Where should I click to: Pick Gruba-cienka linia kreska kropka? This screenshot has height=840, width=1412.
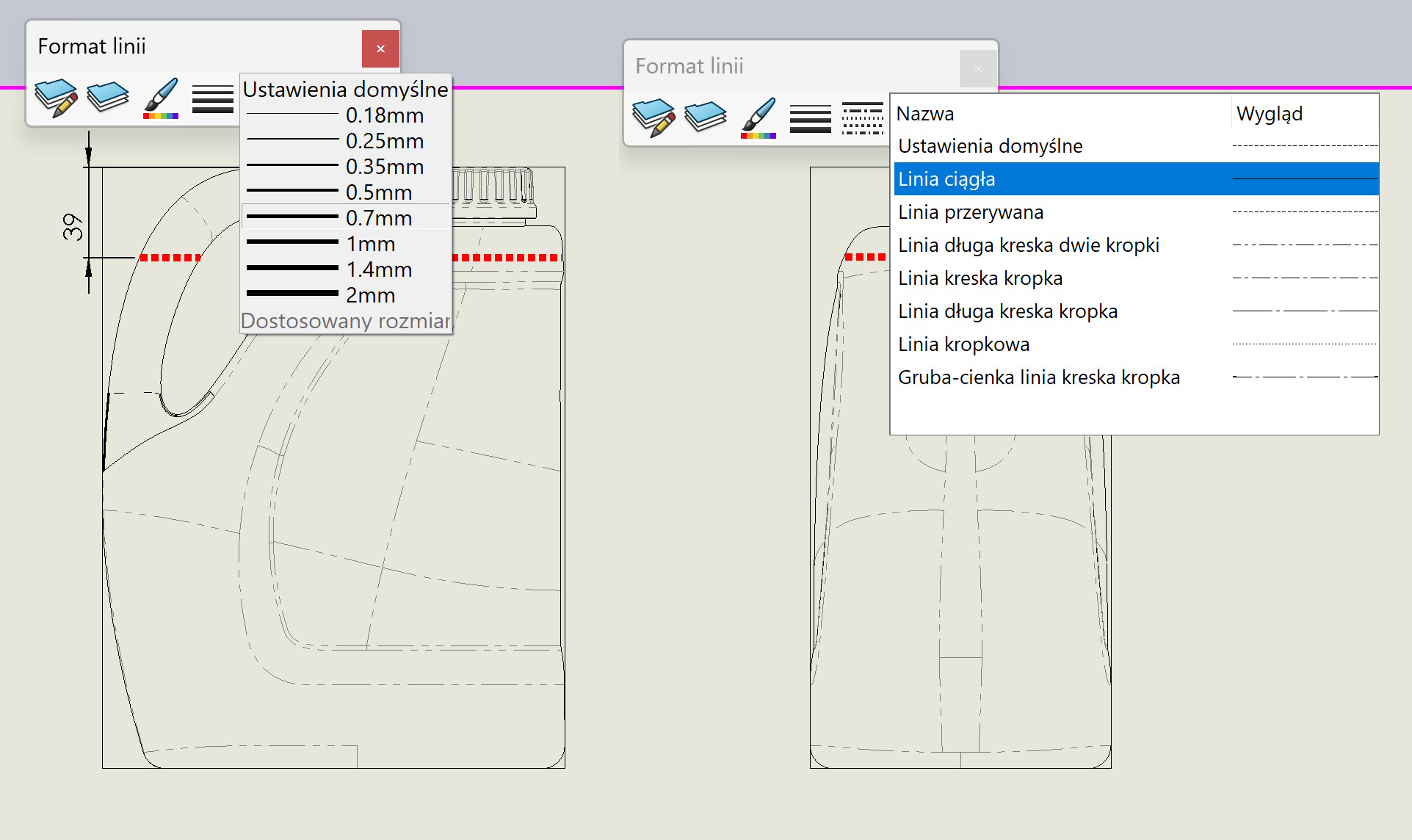pos(1038,377)
